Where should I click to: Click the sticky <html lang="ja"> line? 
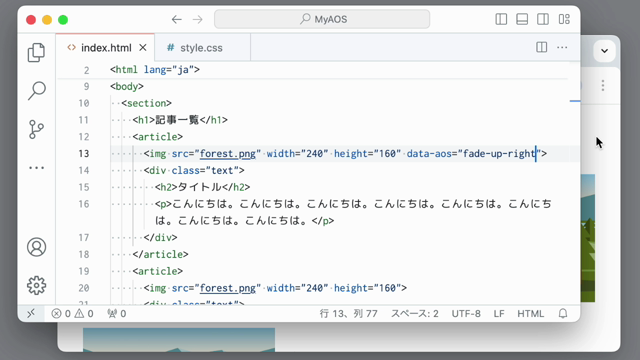pos(155,70)
